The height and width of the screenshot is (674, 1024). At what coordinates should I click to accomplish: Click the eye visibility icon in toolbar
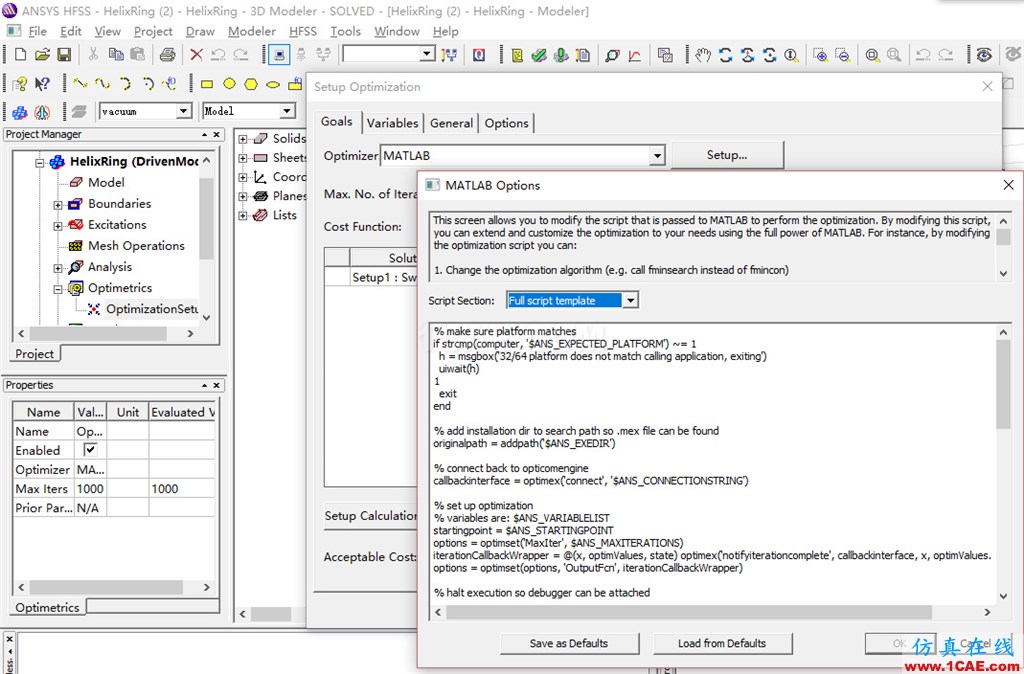pyautogui.click(x=984, y=56)
